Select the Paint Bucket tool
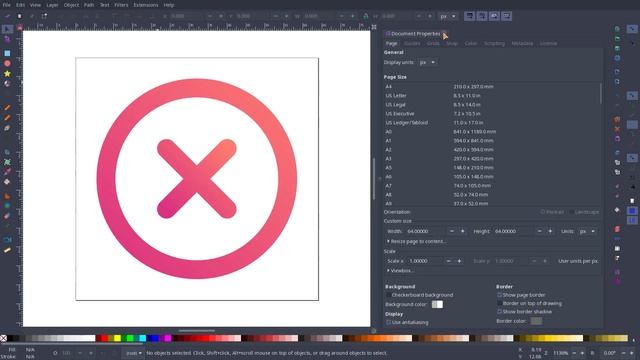The image size is (640, 360). coord(7,182)
